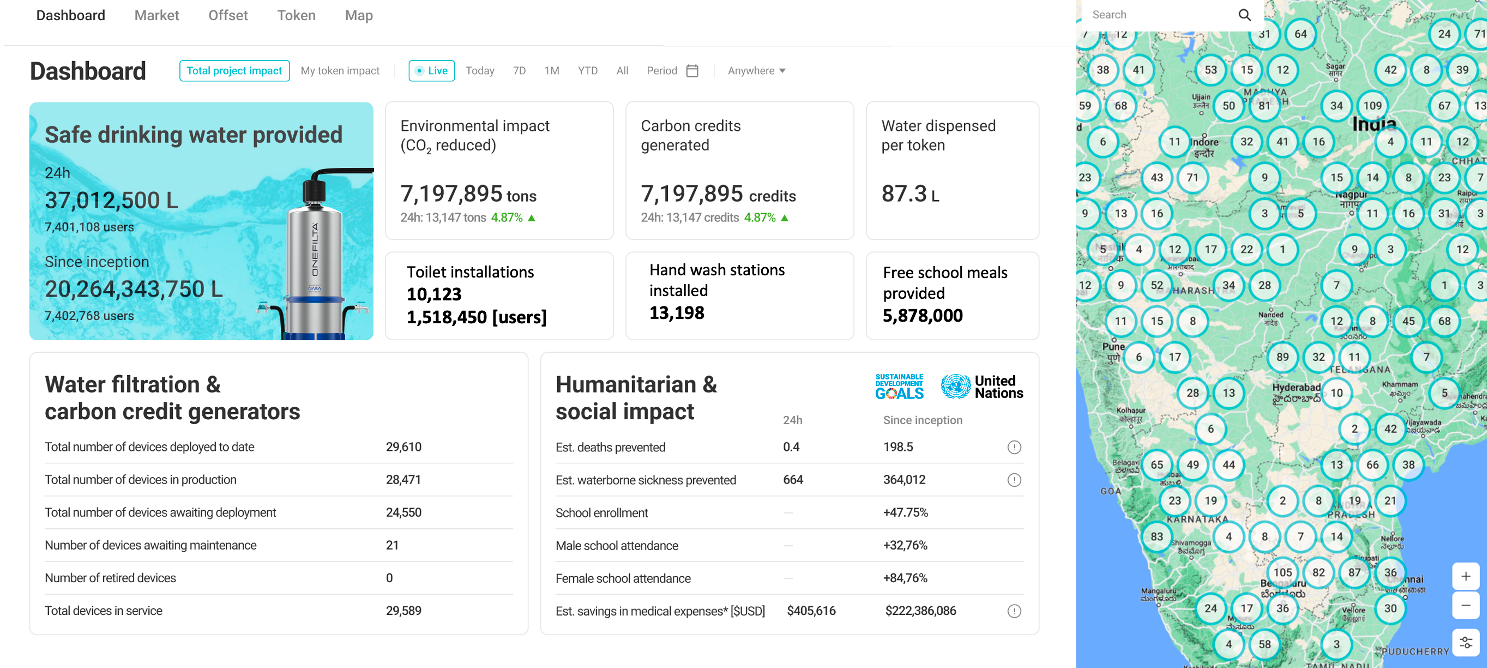Select the 7D time range
Image resolution: width=1487 pixels, height=668 pixels.
click(519, 71)
